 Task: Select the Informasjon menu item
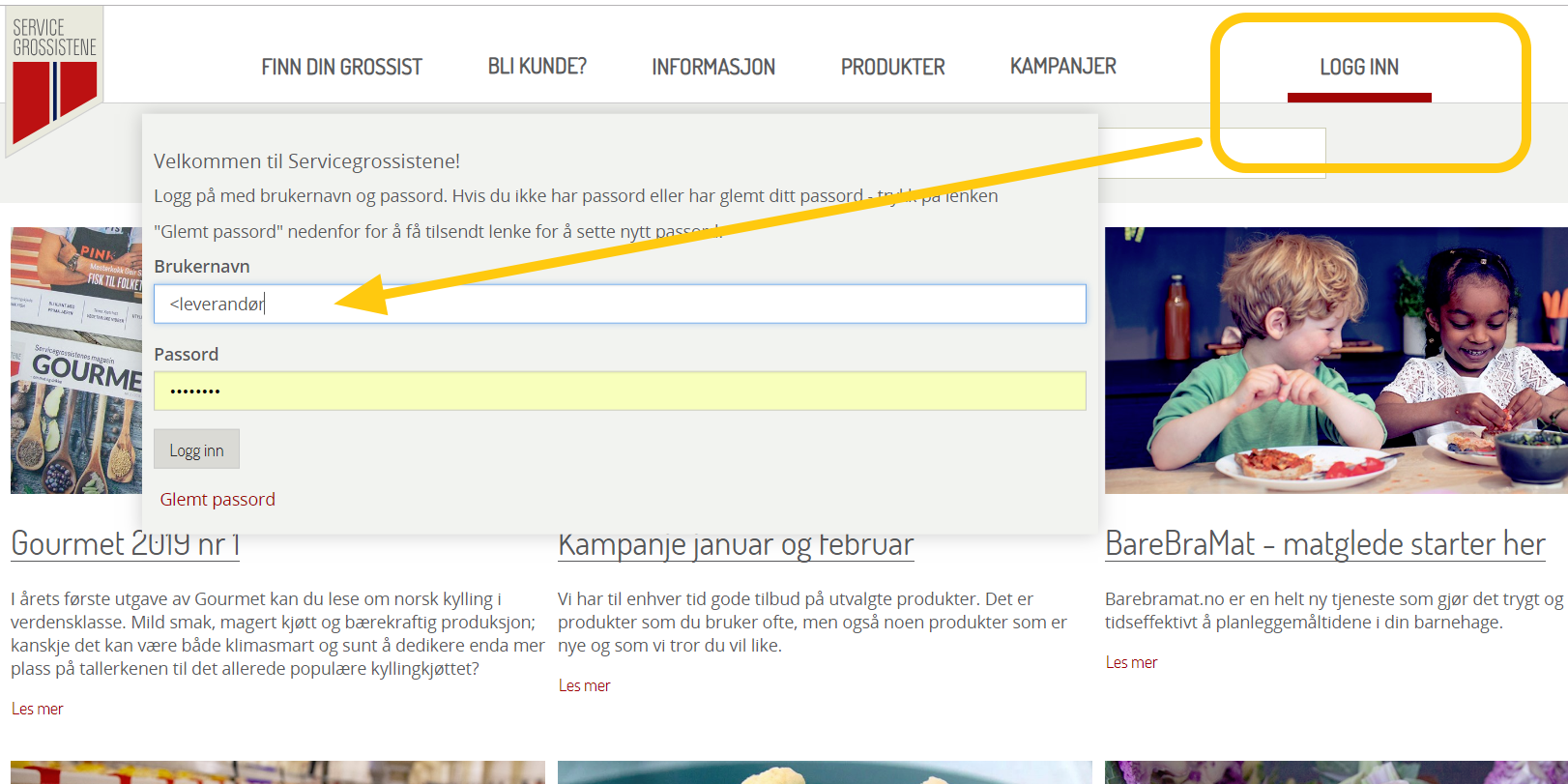coord(712,67)
